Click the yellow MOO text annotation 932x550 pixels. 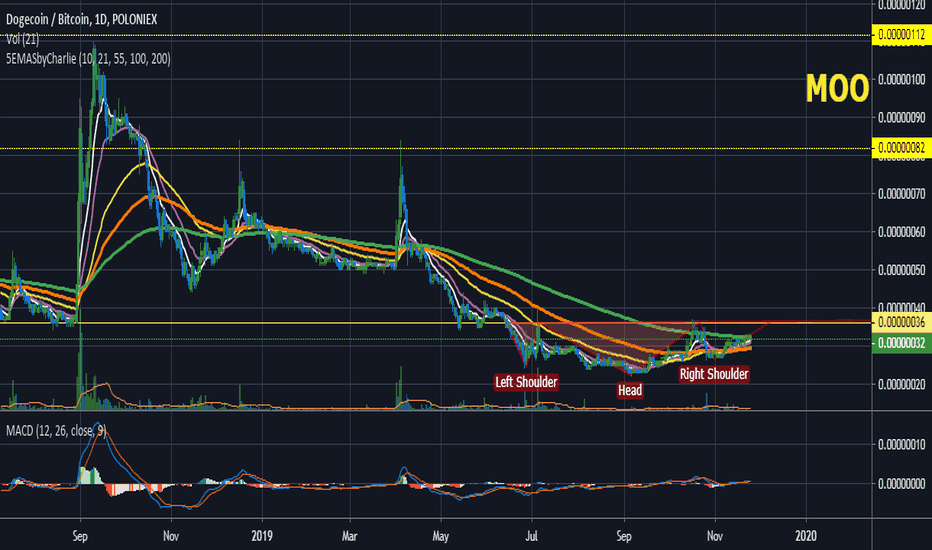[x=837, y=89]
